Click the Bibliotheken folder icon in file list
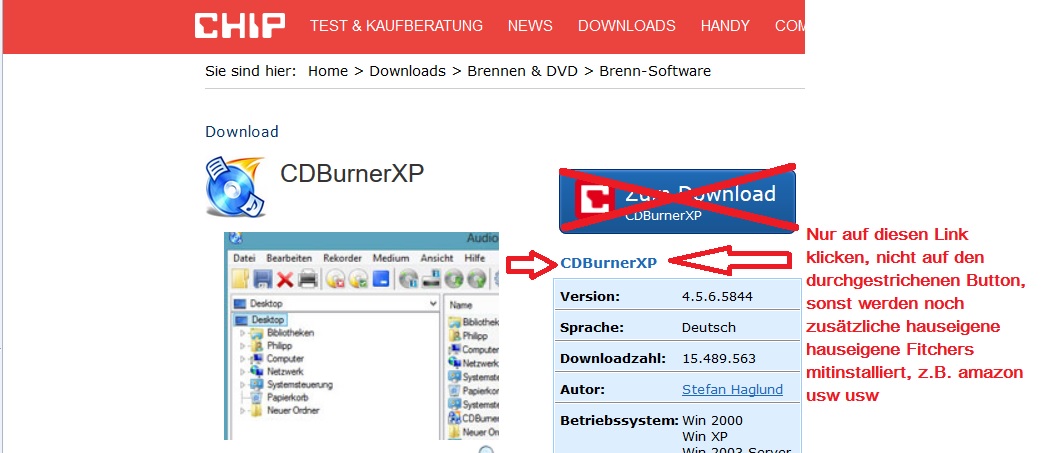The height and width of the screenshot is (453, 1044). coord(455,322)
